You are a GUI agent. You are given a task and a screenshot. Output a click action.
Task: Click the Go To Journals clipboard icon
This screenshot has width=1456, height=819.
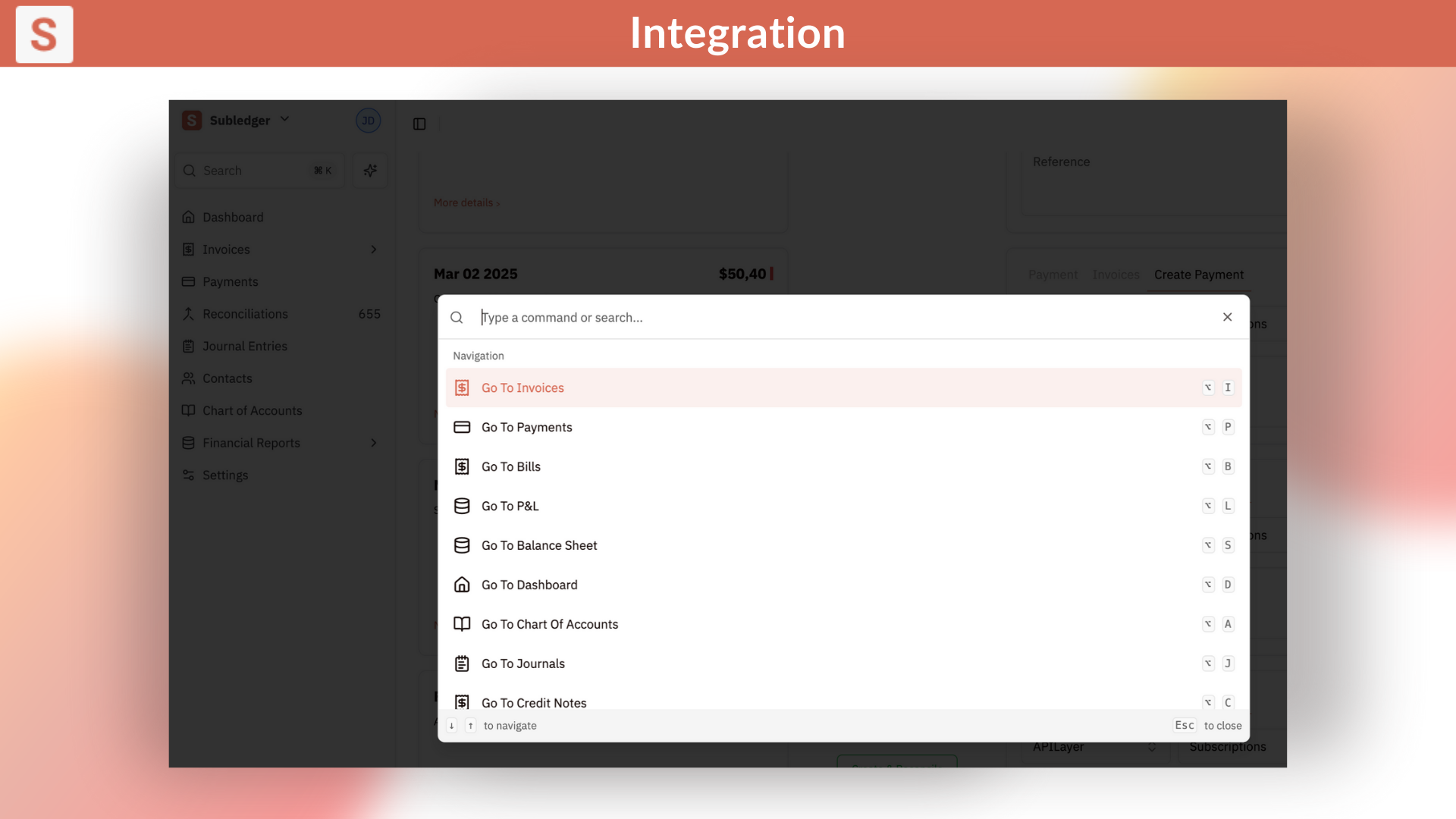[462, 664]
